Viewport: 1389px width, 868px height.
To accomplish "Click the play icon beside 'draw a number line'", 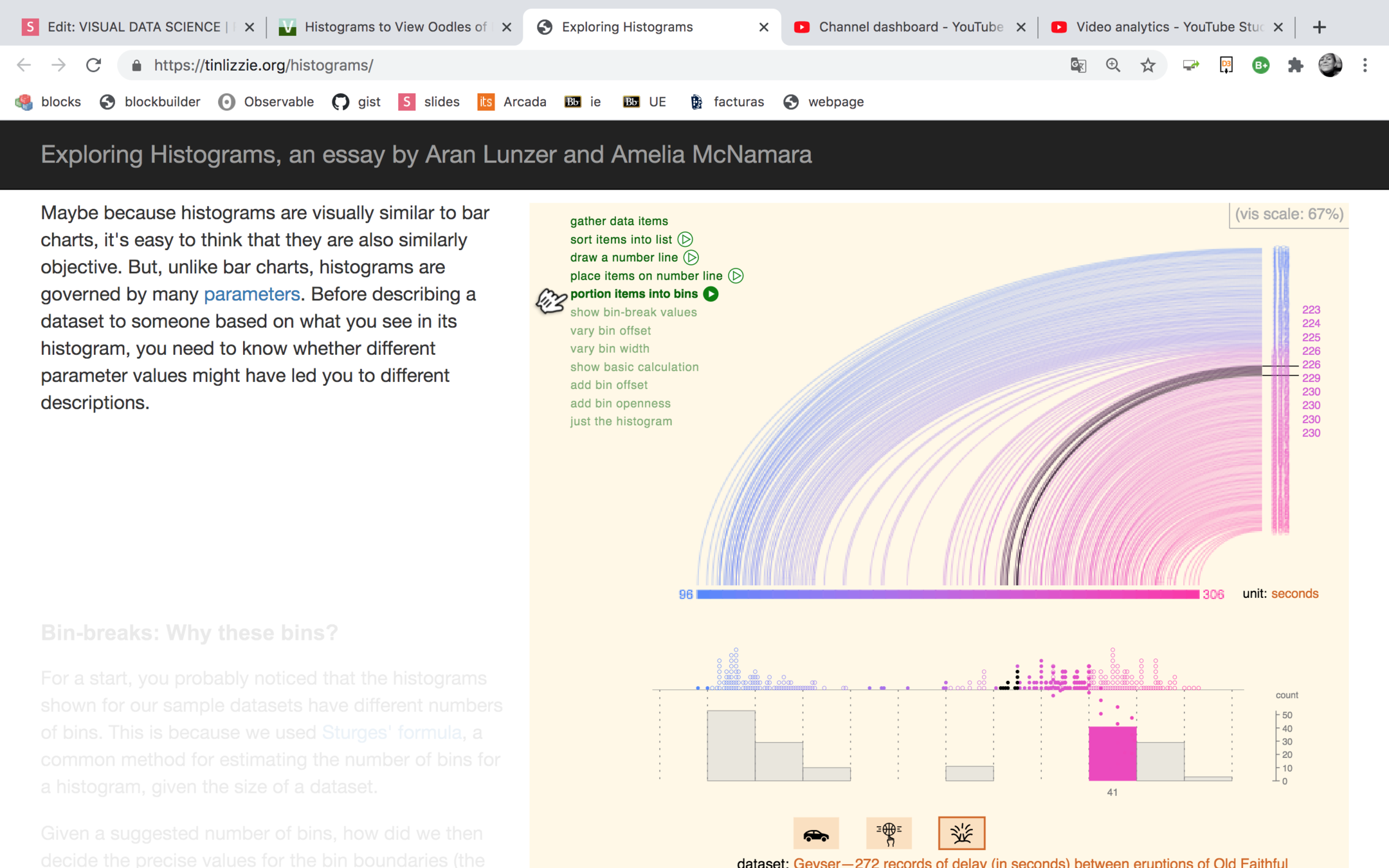I will click(x=691, y=257).
